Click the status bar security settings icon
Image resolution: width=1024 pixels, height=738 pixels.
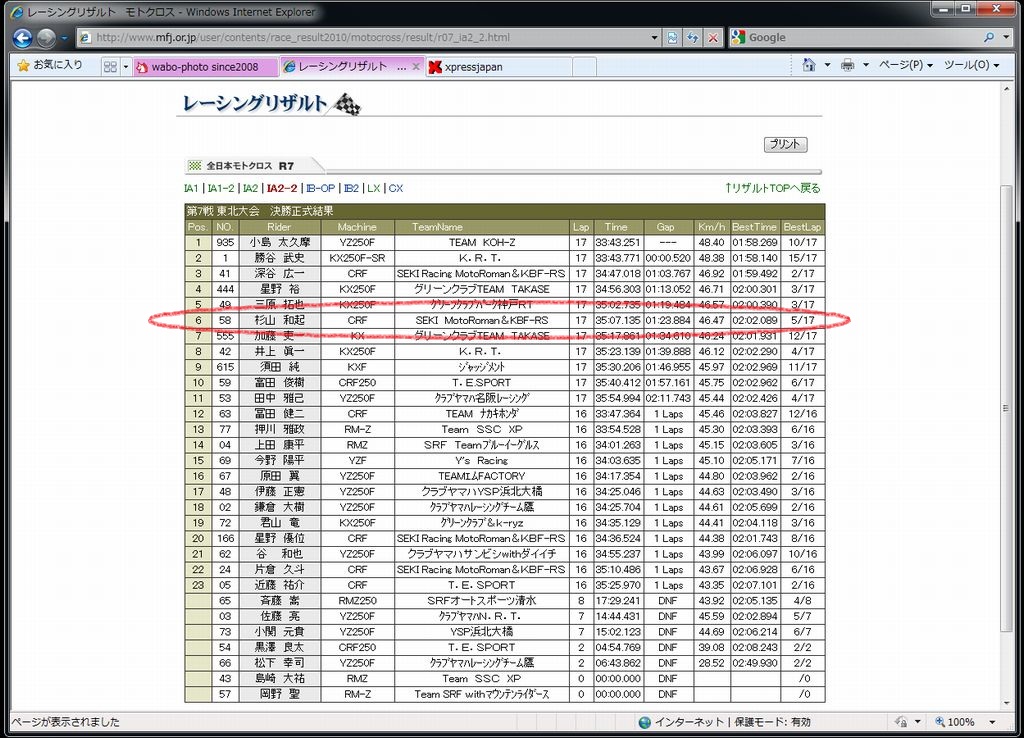click(901, 722)
